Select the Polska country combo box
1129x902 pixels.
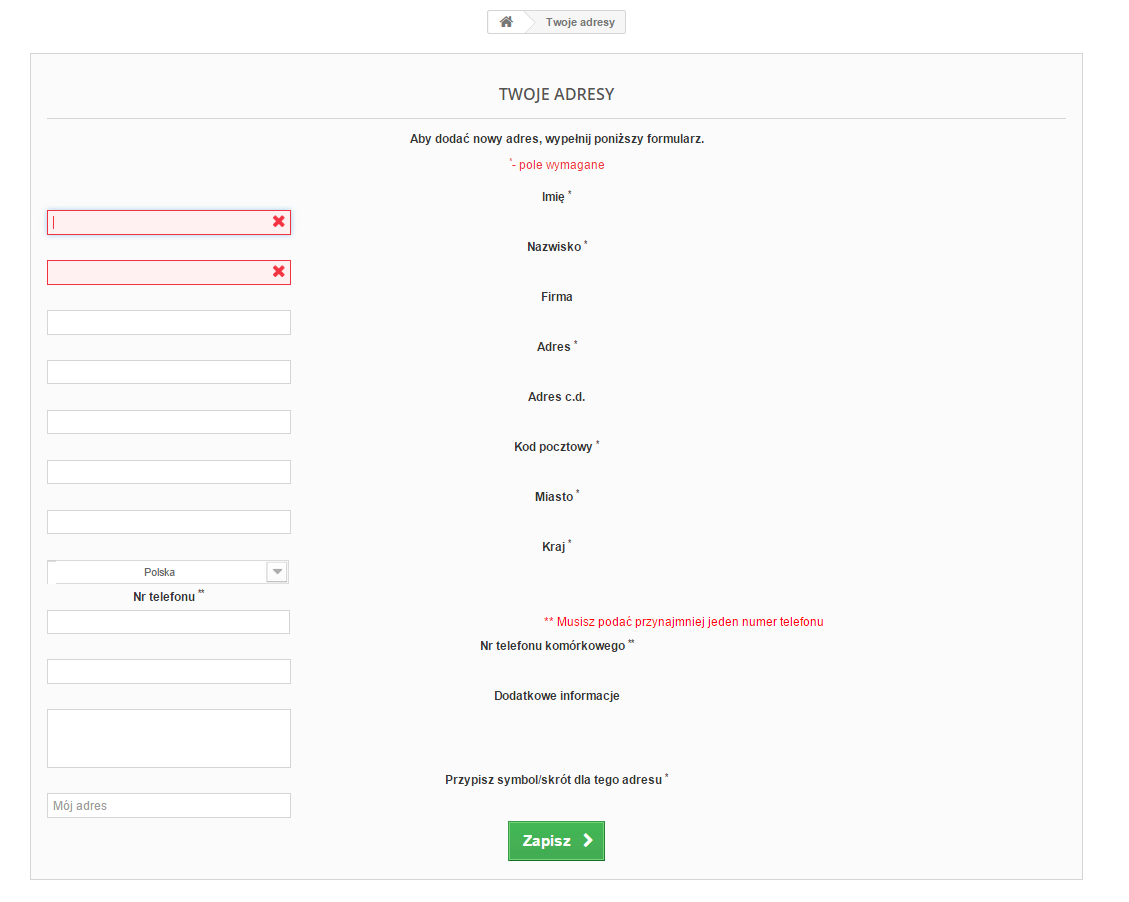(159, 572)
